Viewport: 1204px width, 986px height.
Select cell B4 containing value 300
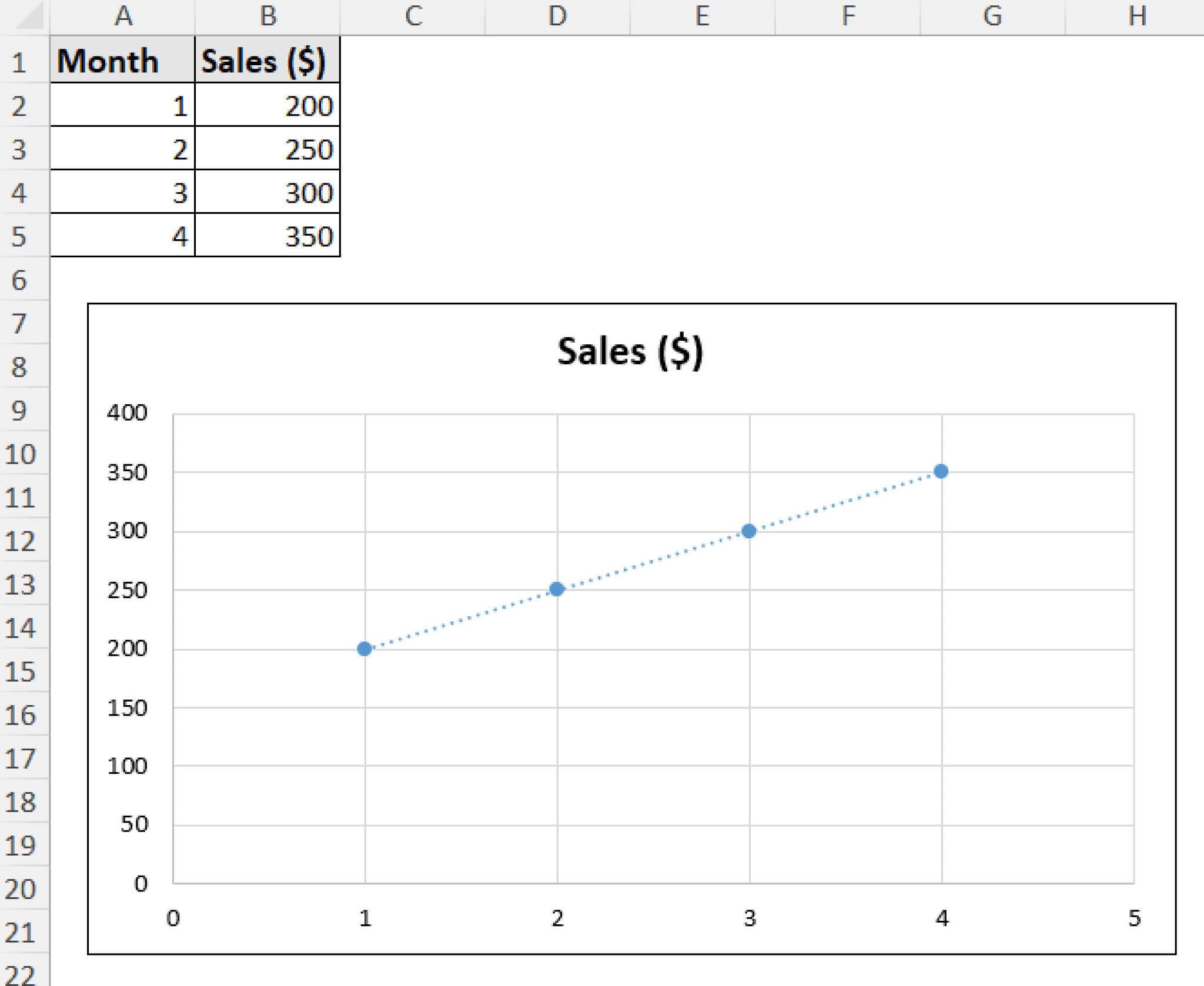267,193
